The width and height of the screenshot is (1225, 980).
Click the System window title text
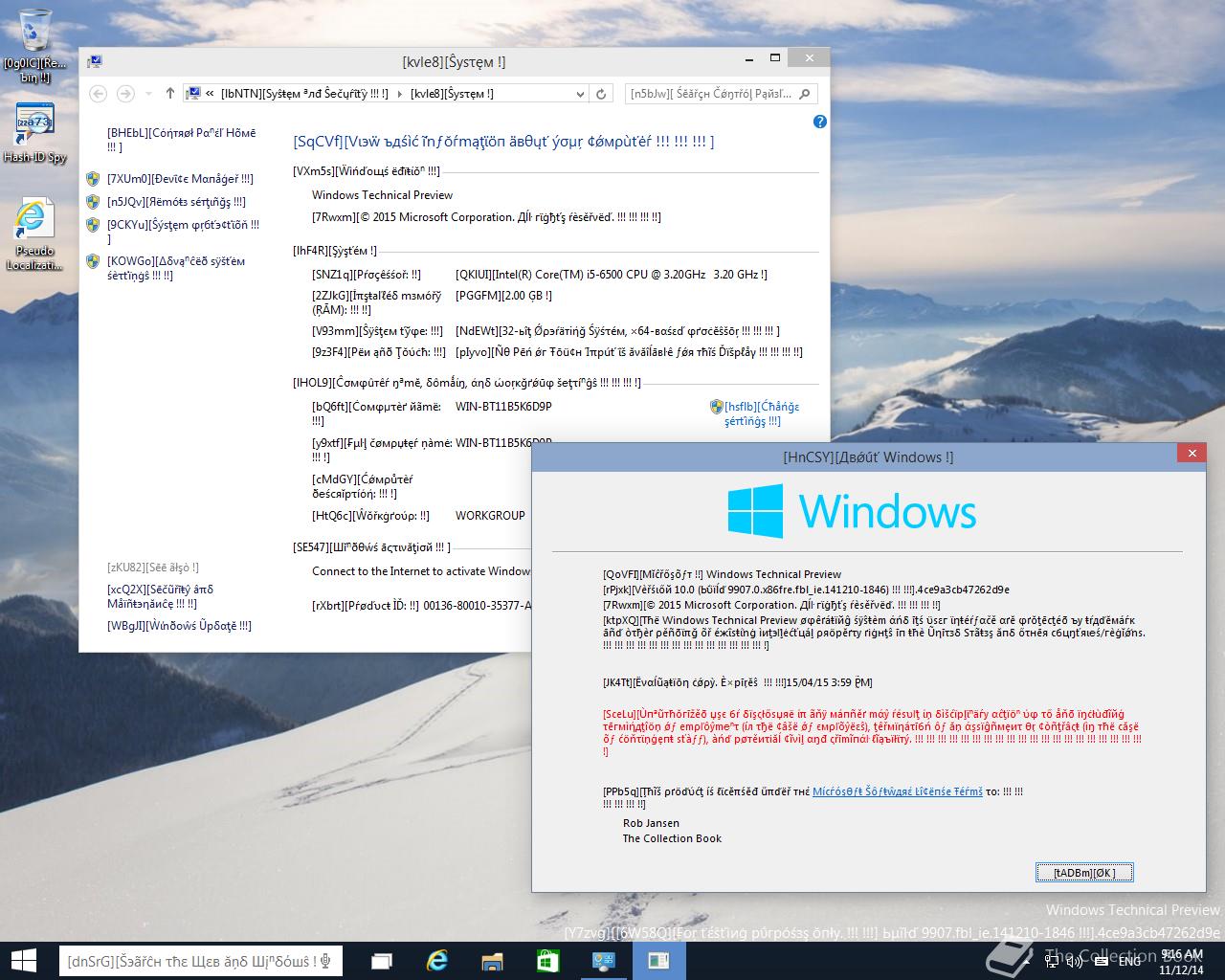point(455,62)
